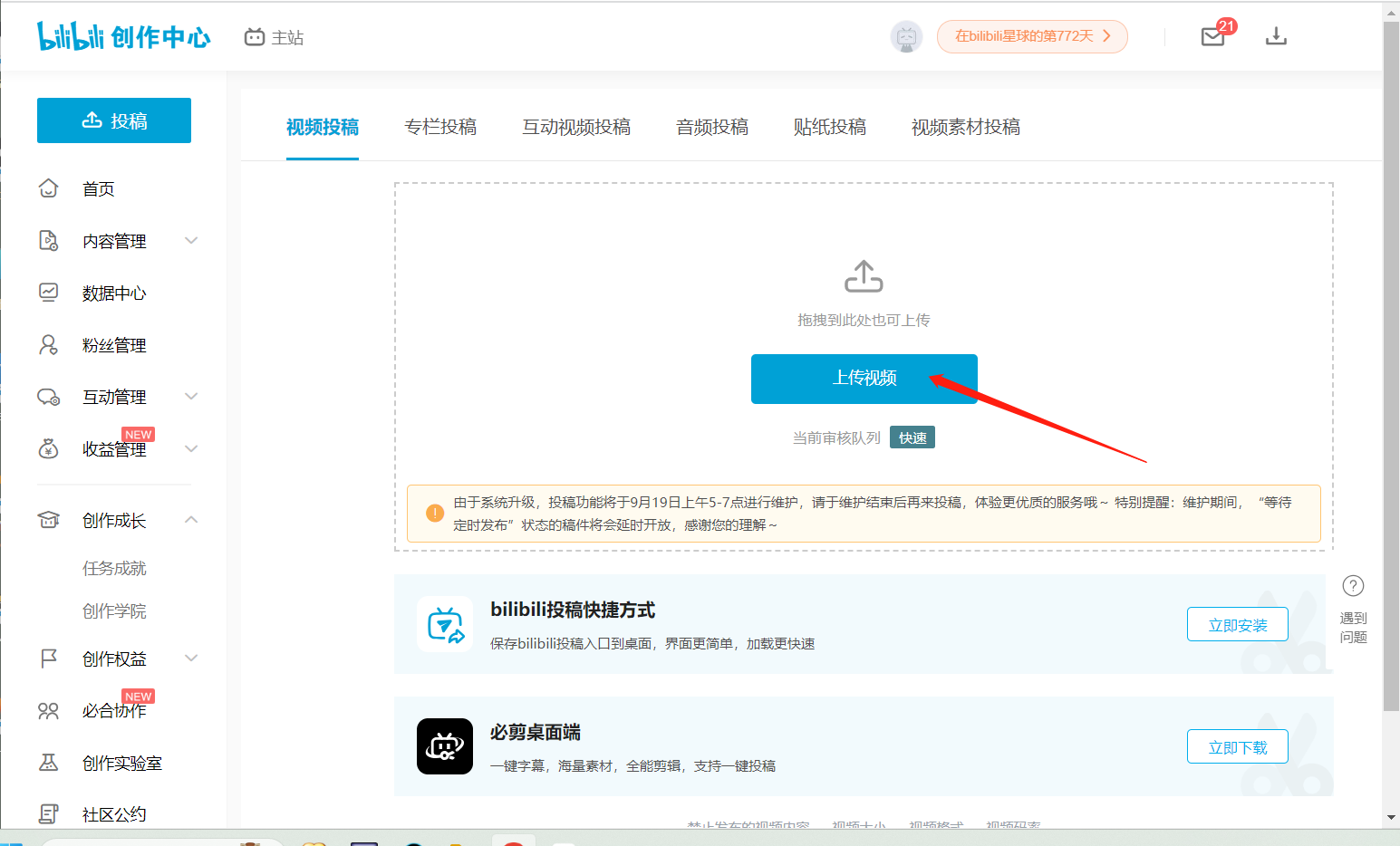Click the scrollbar down arrow
Screen dimensions: 1400x846
tap(1391, 817)
